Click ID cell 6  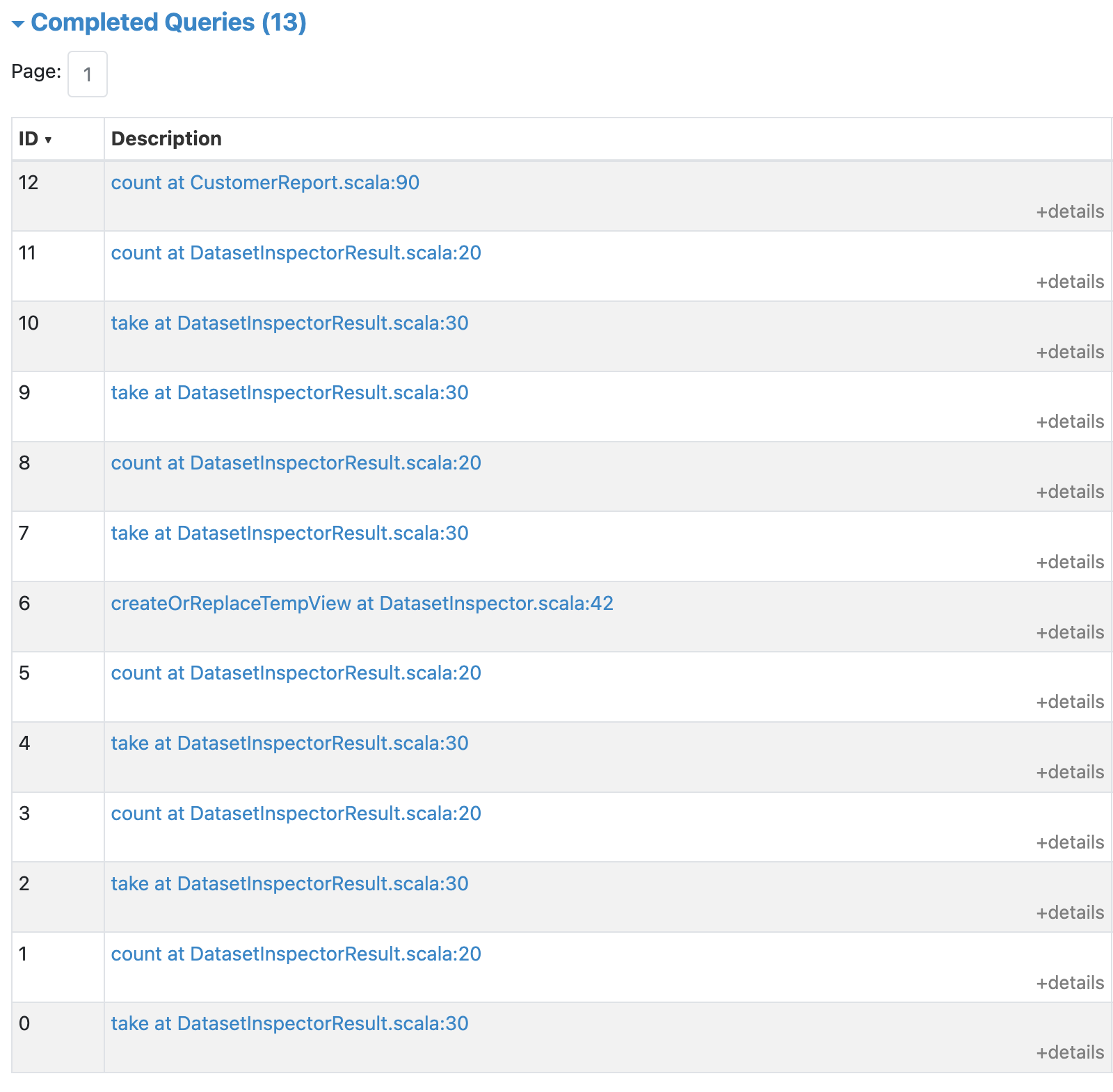(x=58, y=617)
